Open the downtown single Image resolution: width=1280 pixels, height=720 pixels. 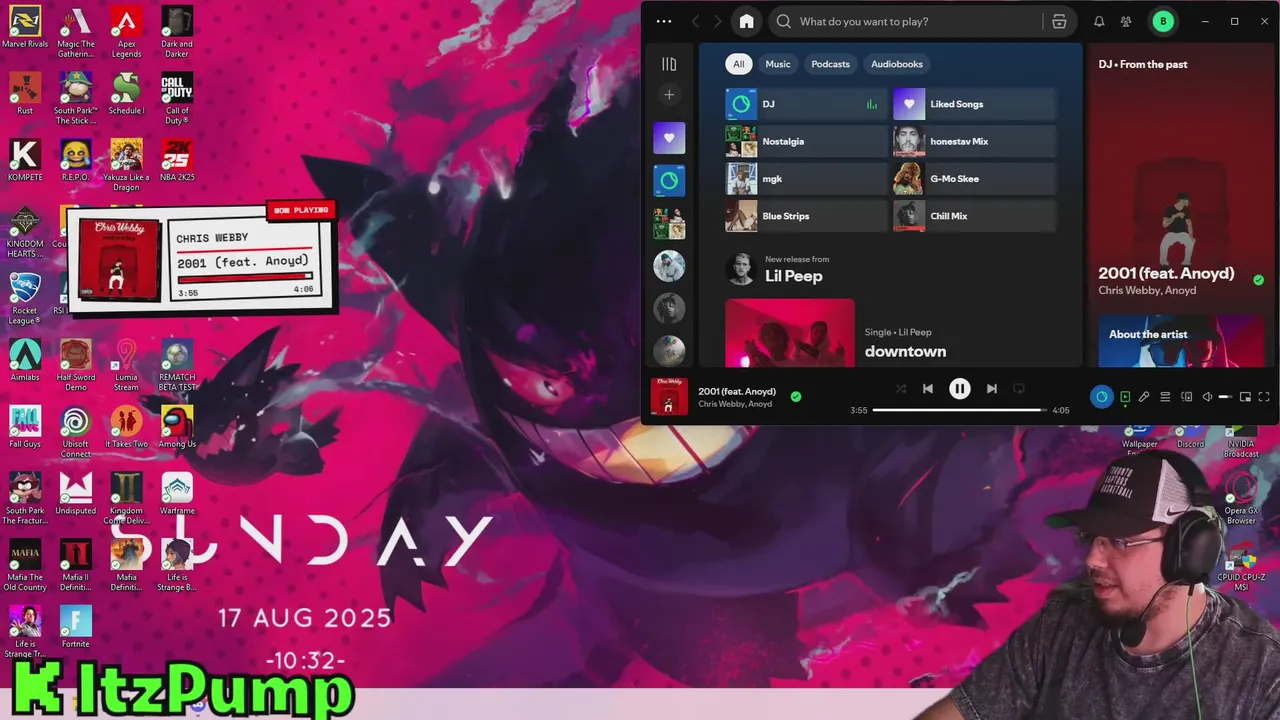(905, 351)
